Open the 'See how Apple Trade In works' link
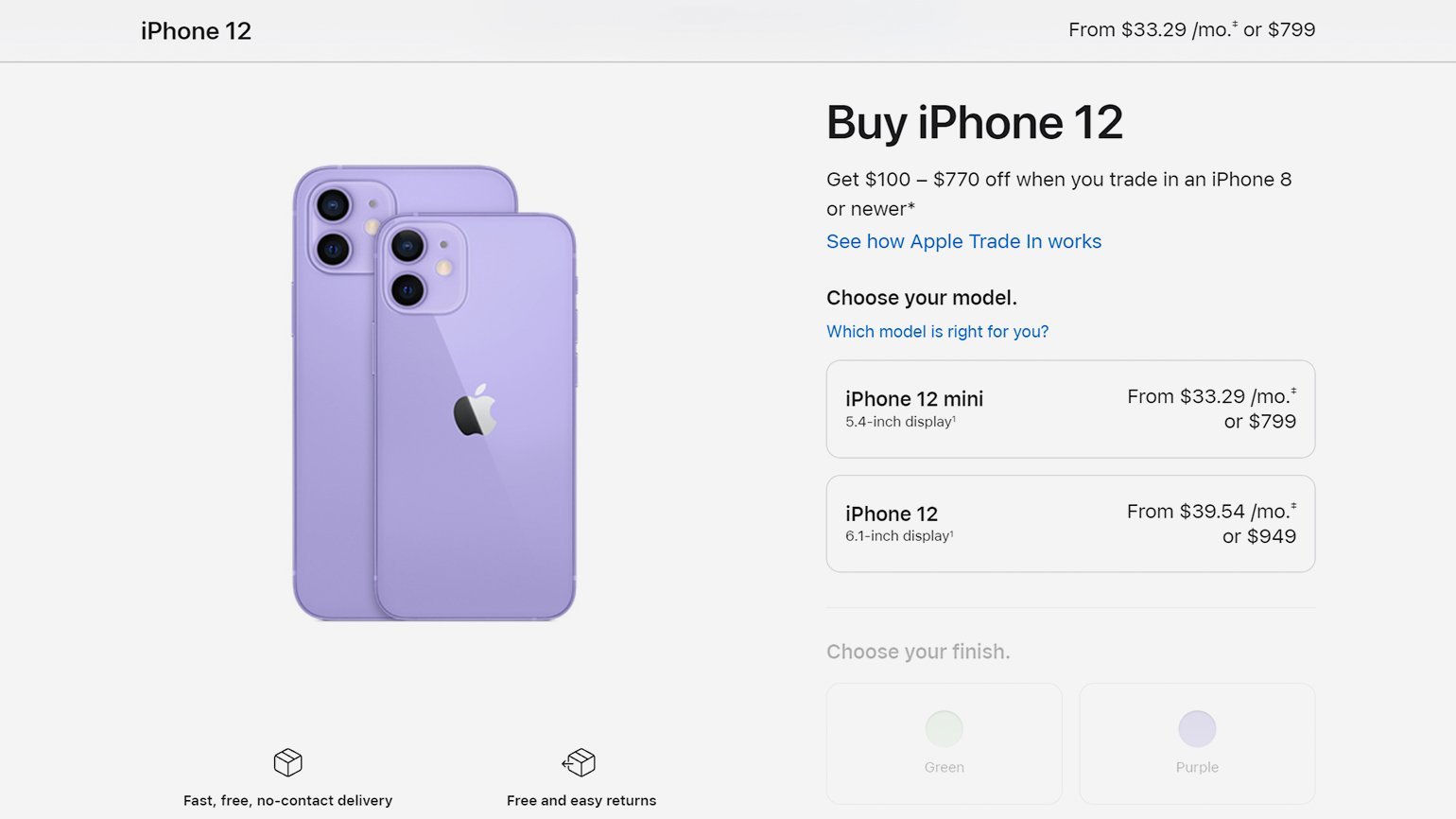Image resolution: width=1456 pixels, height=819 pixels. (963, 241)
